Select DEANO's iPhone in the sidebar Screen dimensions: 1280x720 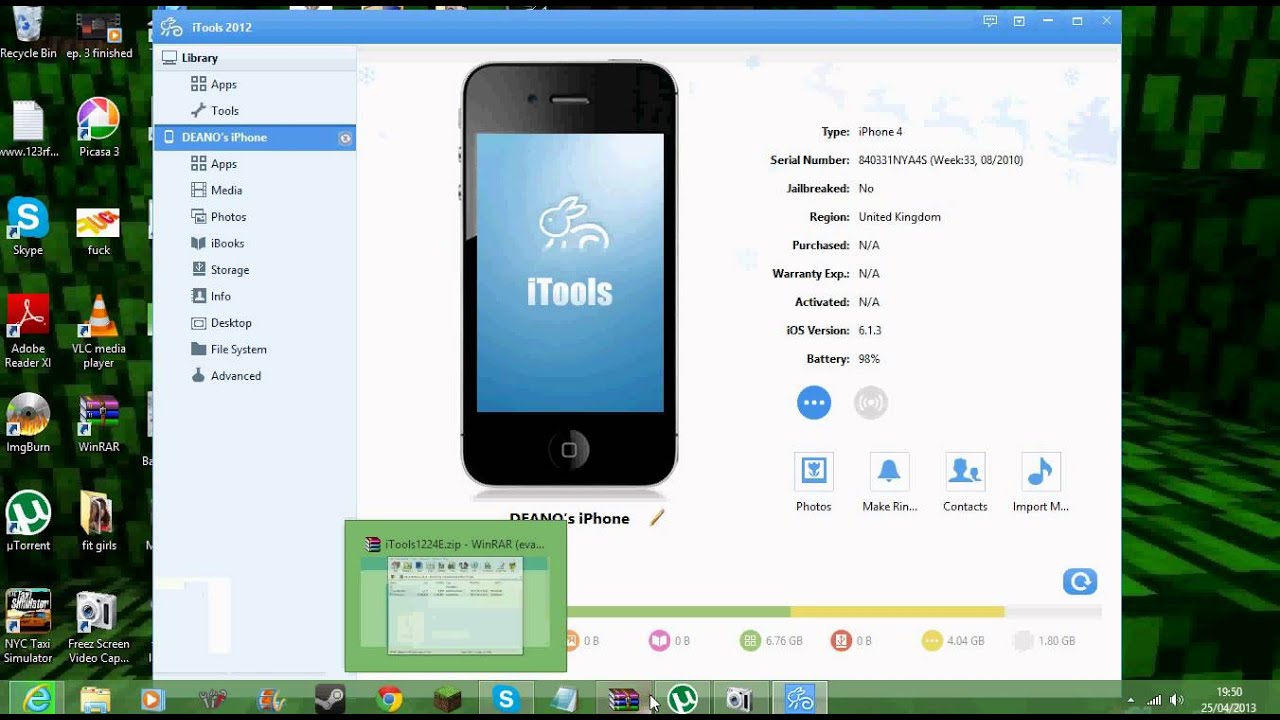(x=255, y=137)
